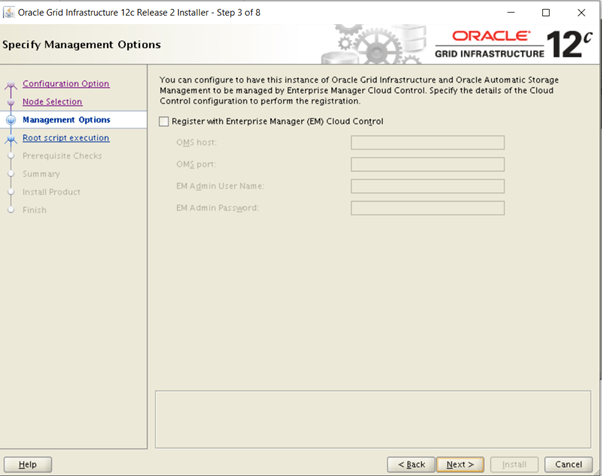Focus the EM Admin User Name field

427,186
